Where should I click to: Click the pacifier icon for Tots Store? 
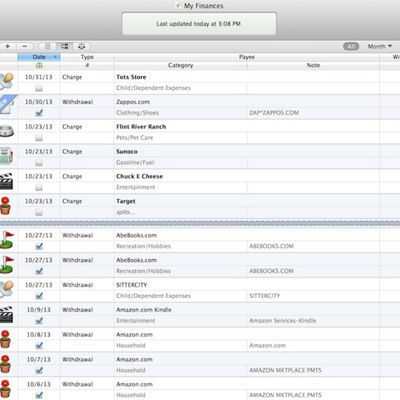coord(7,81)
